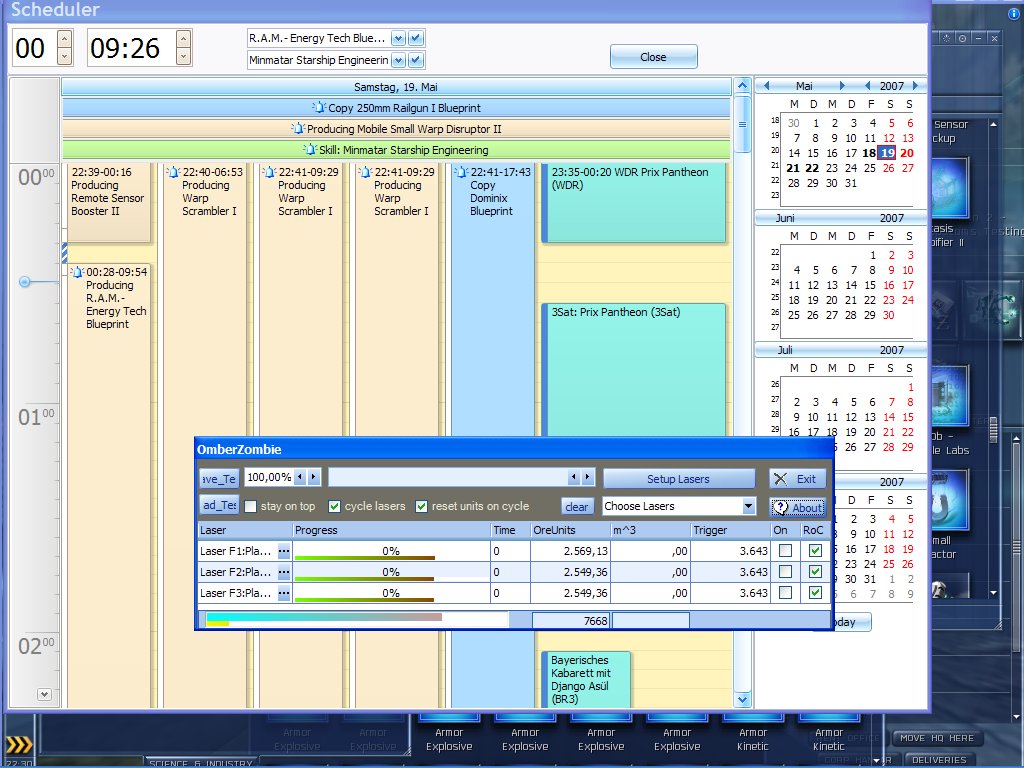Screen dimensions: 1024x768
Task: Sort by the Laser column header
Action: click(x=244, y=530)
